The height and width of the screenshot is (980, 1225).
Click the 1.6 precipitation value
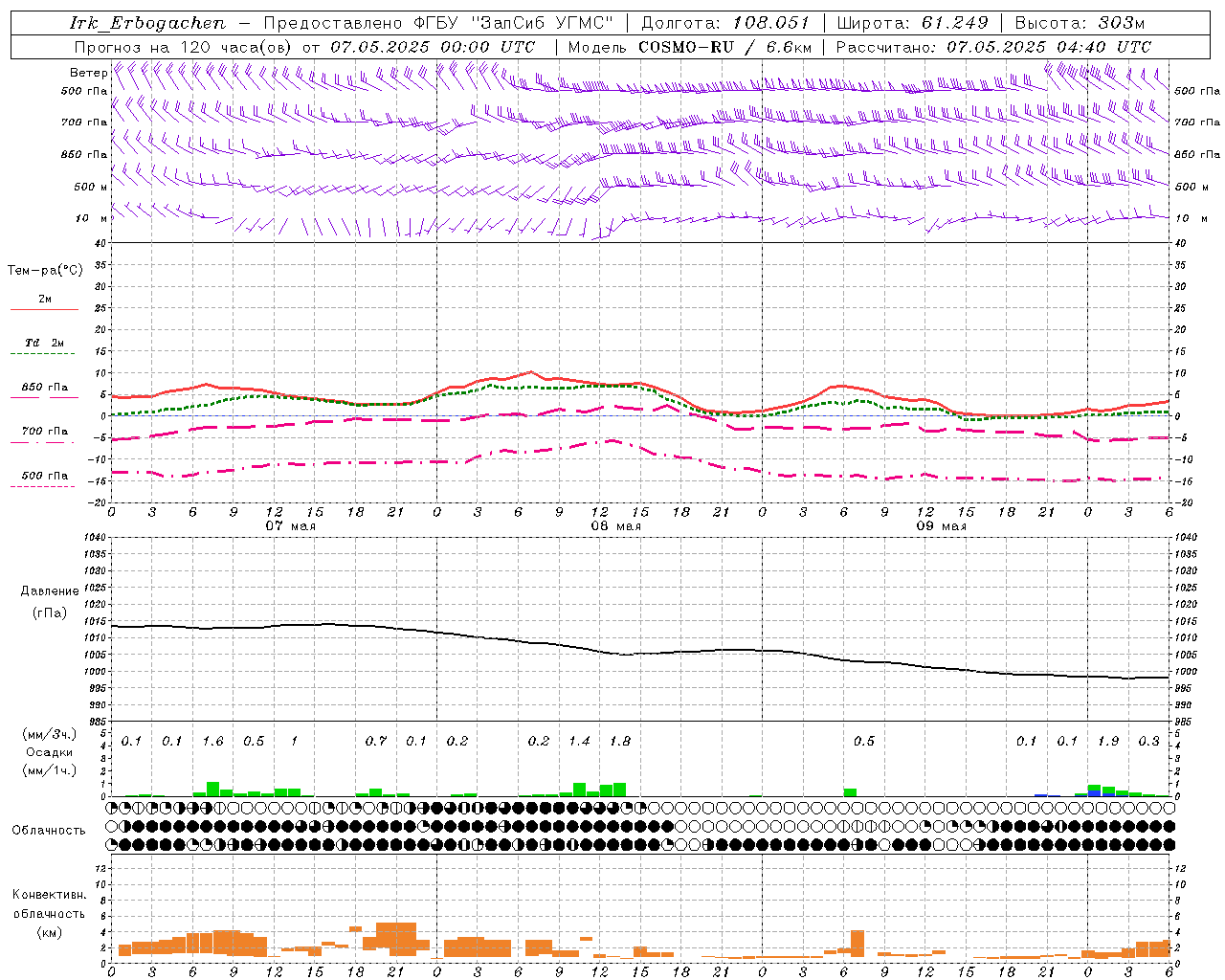(213, 742)
